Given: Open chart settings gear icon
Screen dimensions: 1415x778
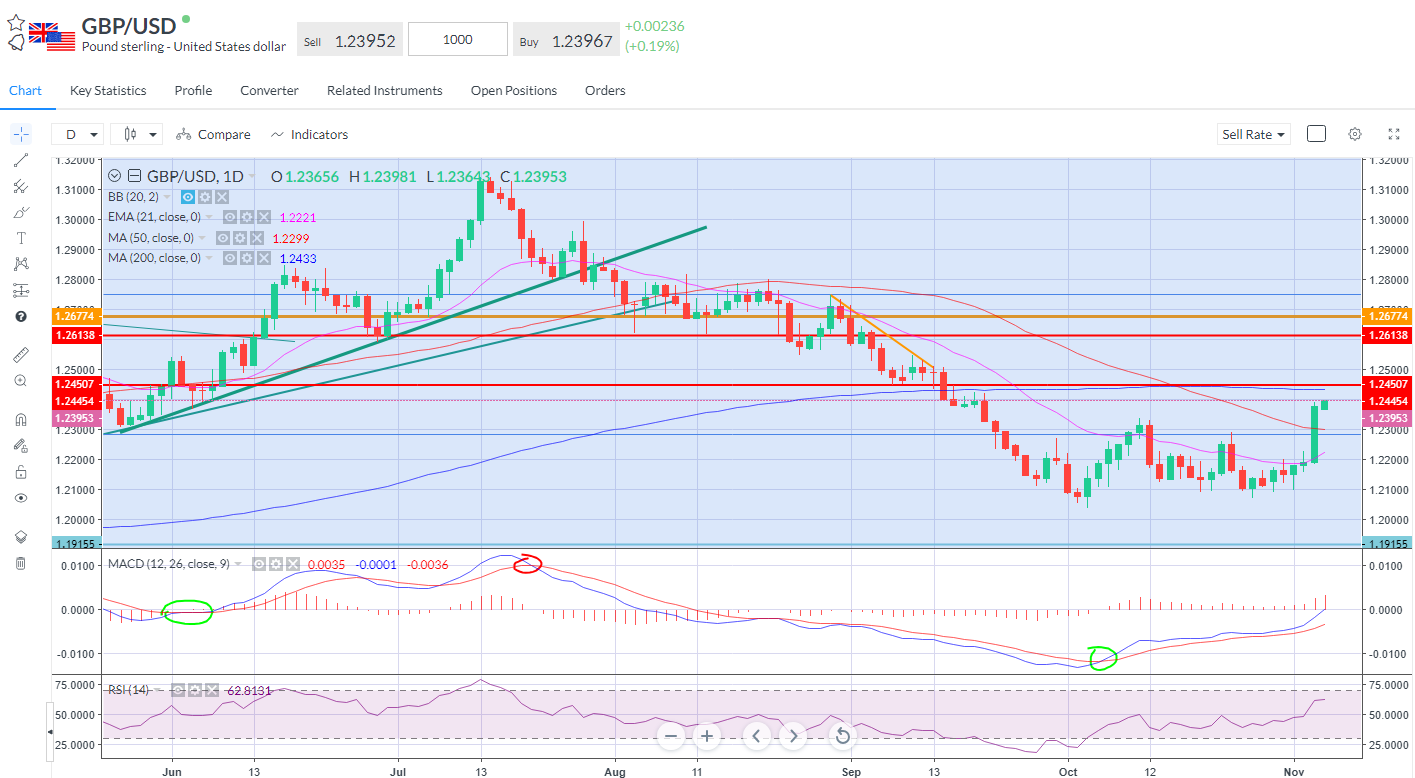Looking at the screenshot, I should (x=1354, y=134).
